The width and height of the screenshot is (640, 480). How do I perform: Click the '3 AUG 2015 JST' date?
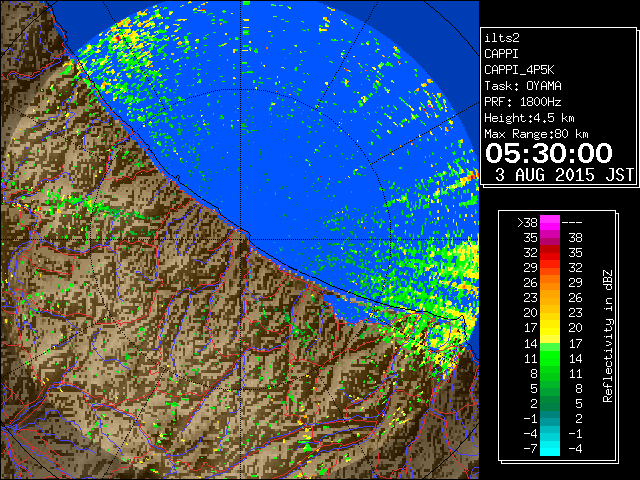(564, 175)
